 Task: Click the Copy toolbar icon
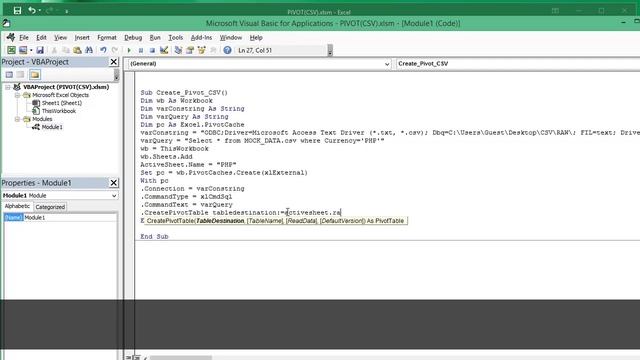tap(66, 50)
